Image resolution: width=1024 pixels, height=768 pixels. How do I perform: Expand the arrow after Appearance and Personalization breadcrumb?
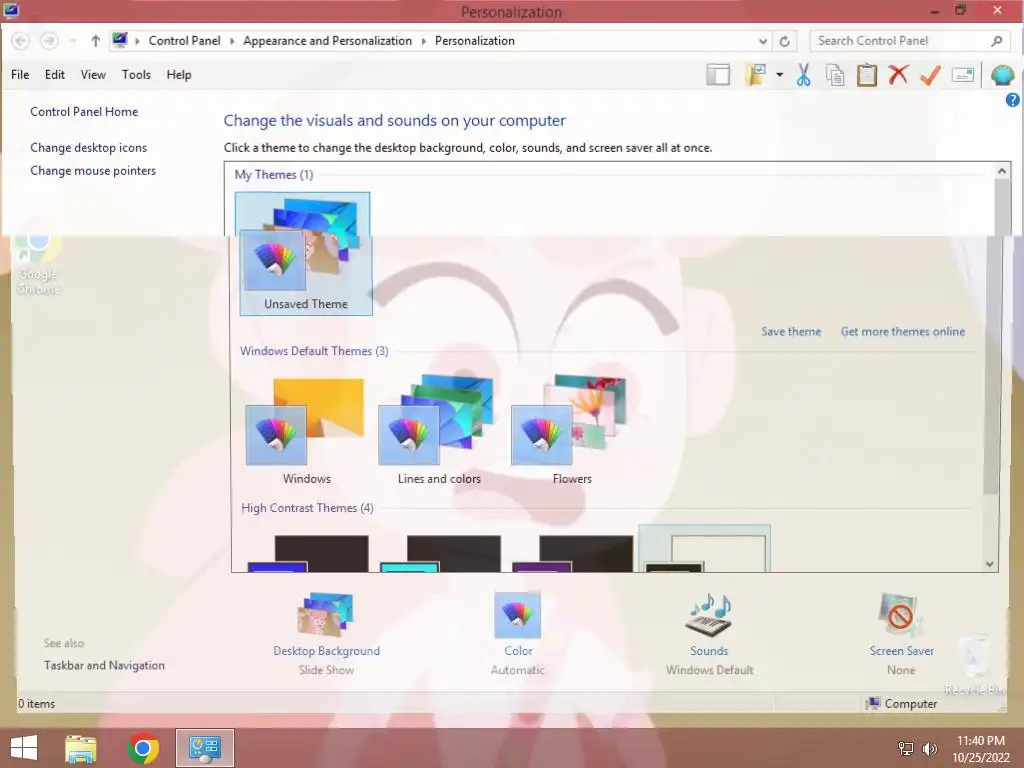423,41
